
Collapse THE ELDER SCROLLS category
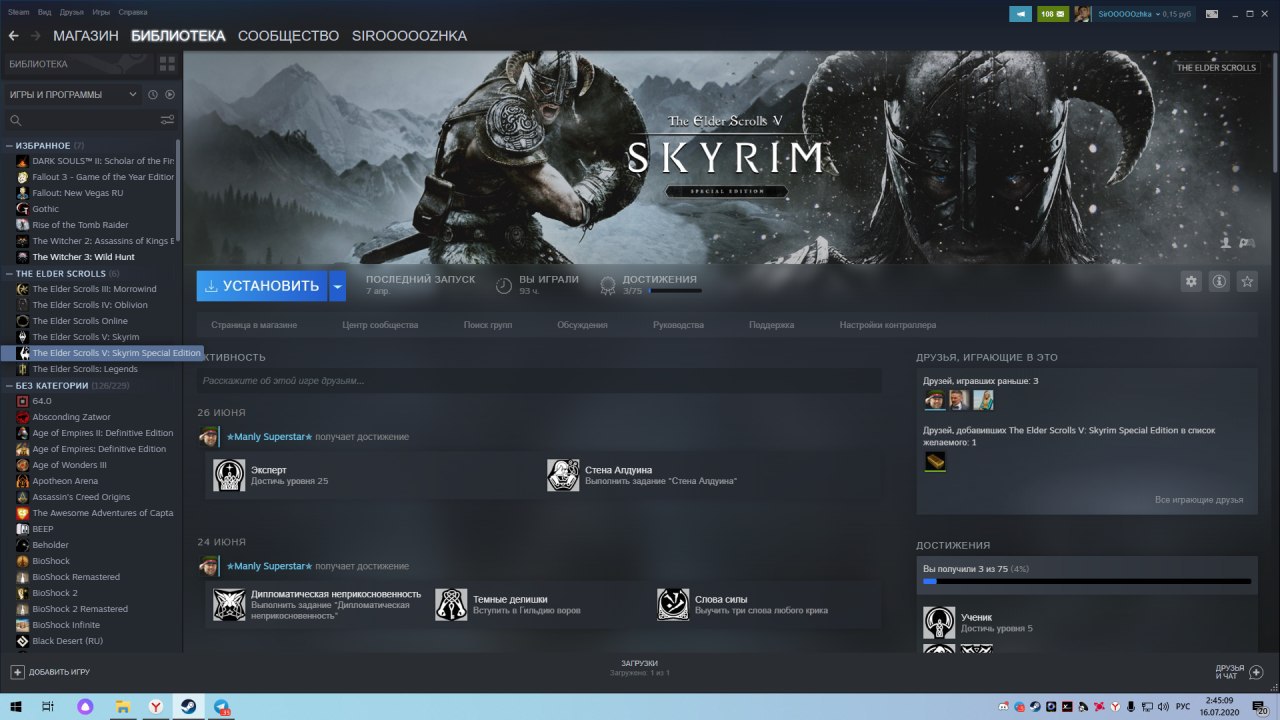(x=9, y=274)
